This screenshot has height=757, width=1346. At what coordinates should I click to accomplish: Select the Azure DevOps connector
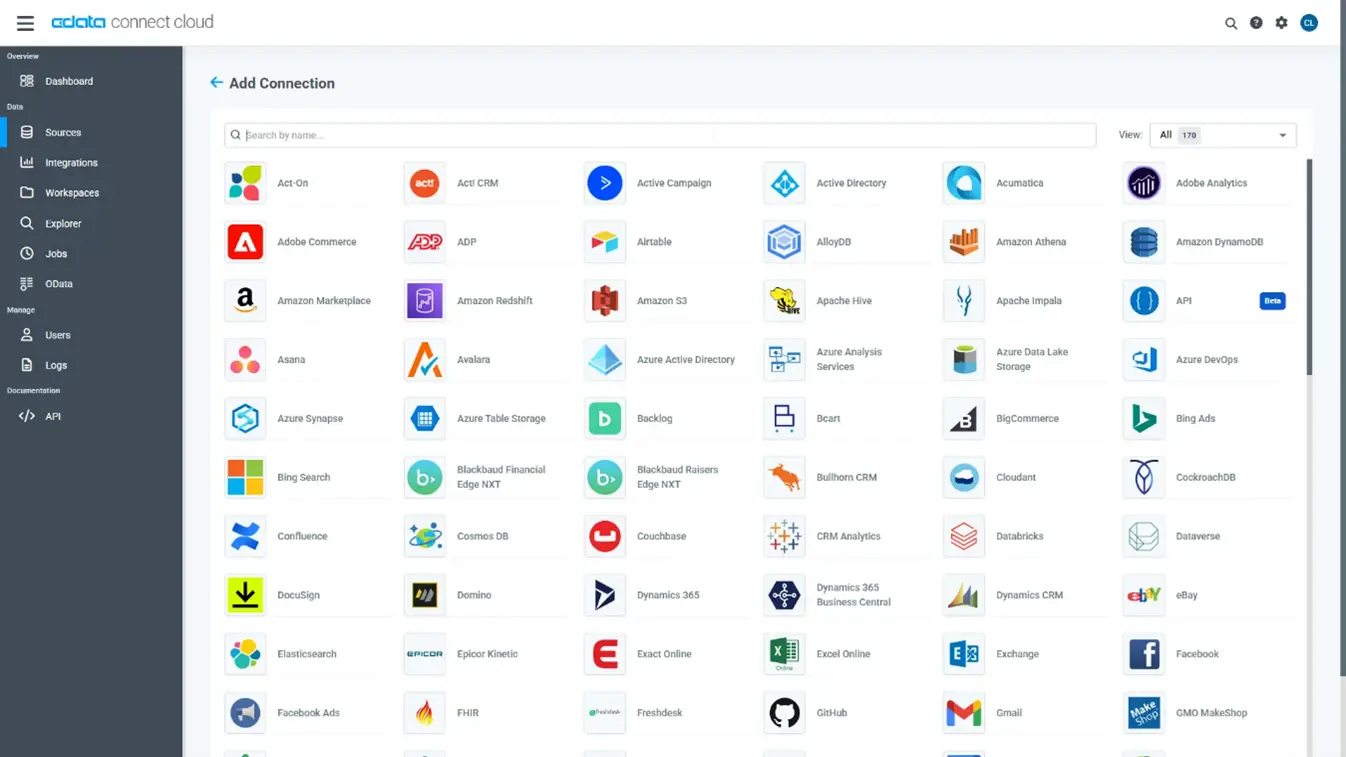[x=1144, y=359]
